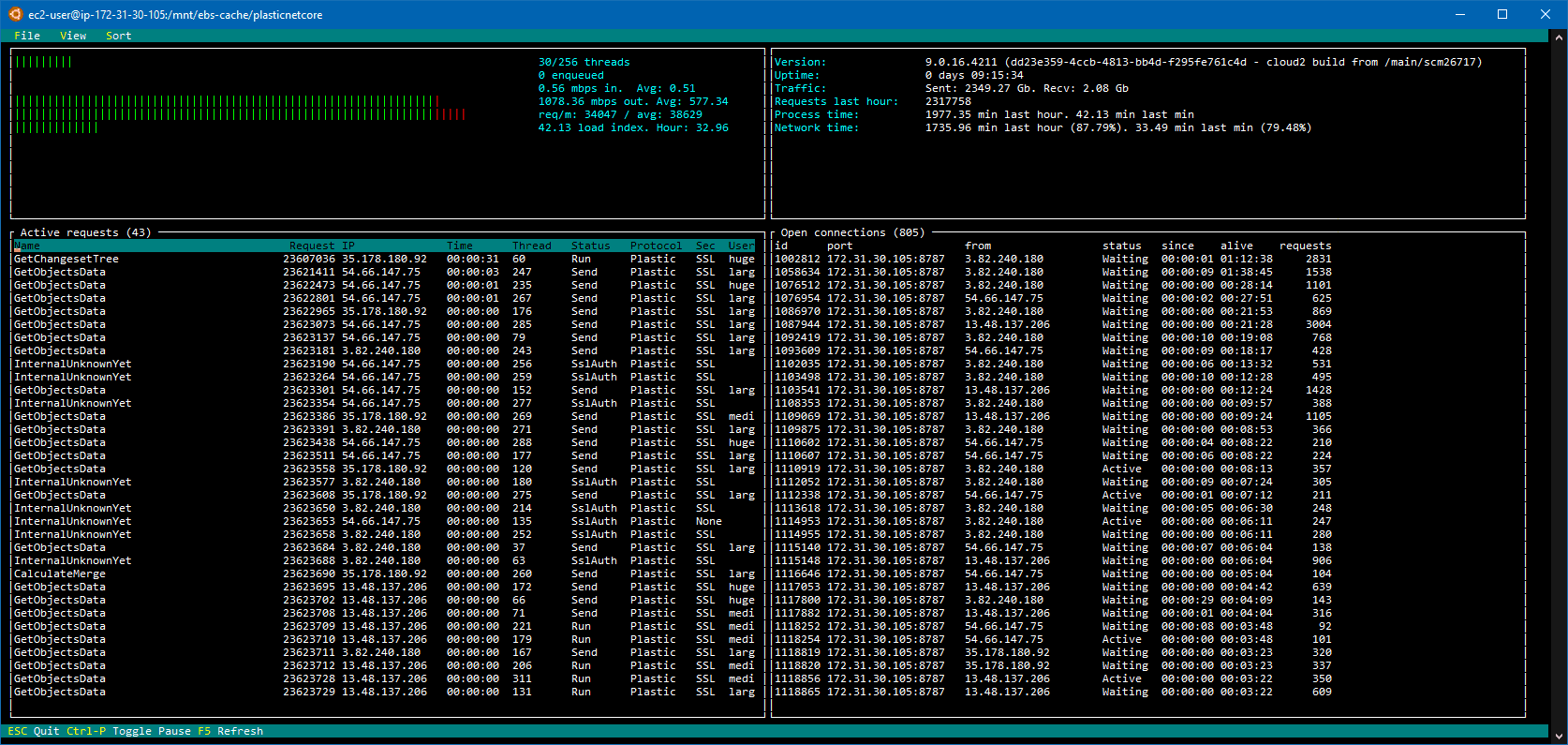
Task: Click ESC Quit in the bottom bar
Action: (34, 731)
